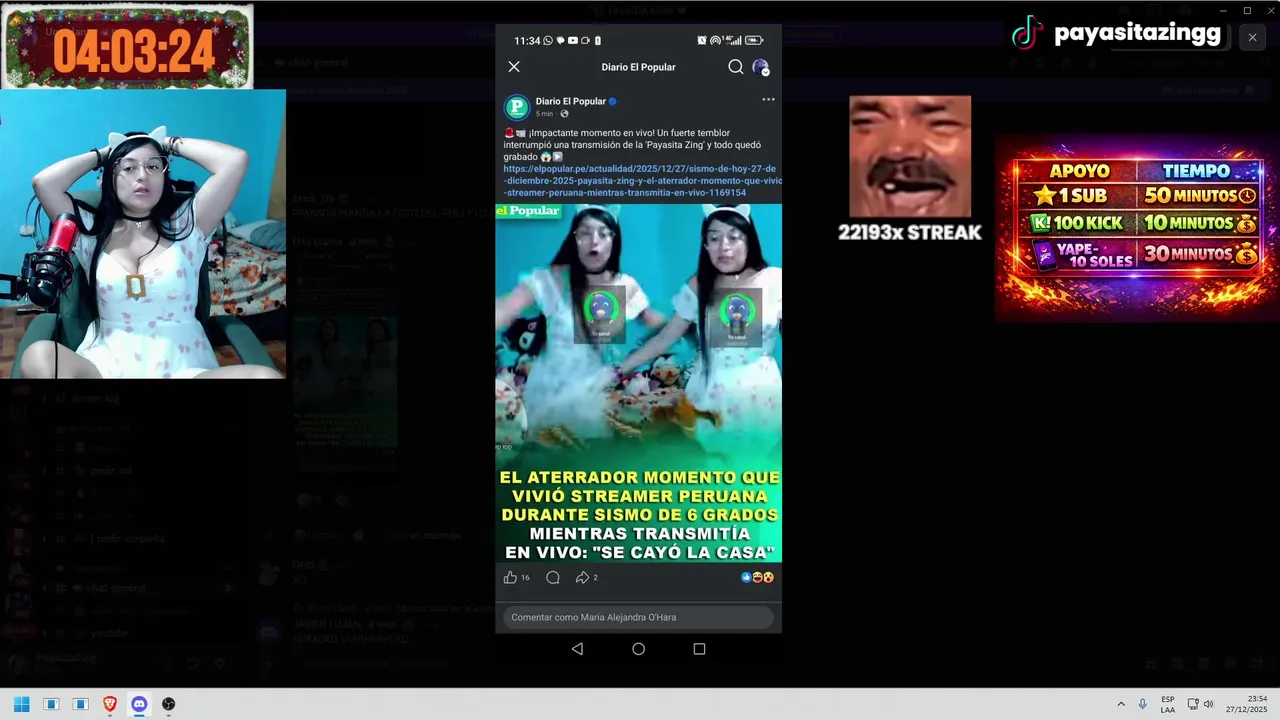Click the '5 min' post timestamp
This screenshot has width=1280, height=720.
544,114
